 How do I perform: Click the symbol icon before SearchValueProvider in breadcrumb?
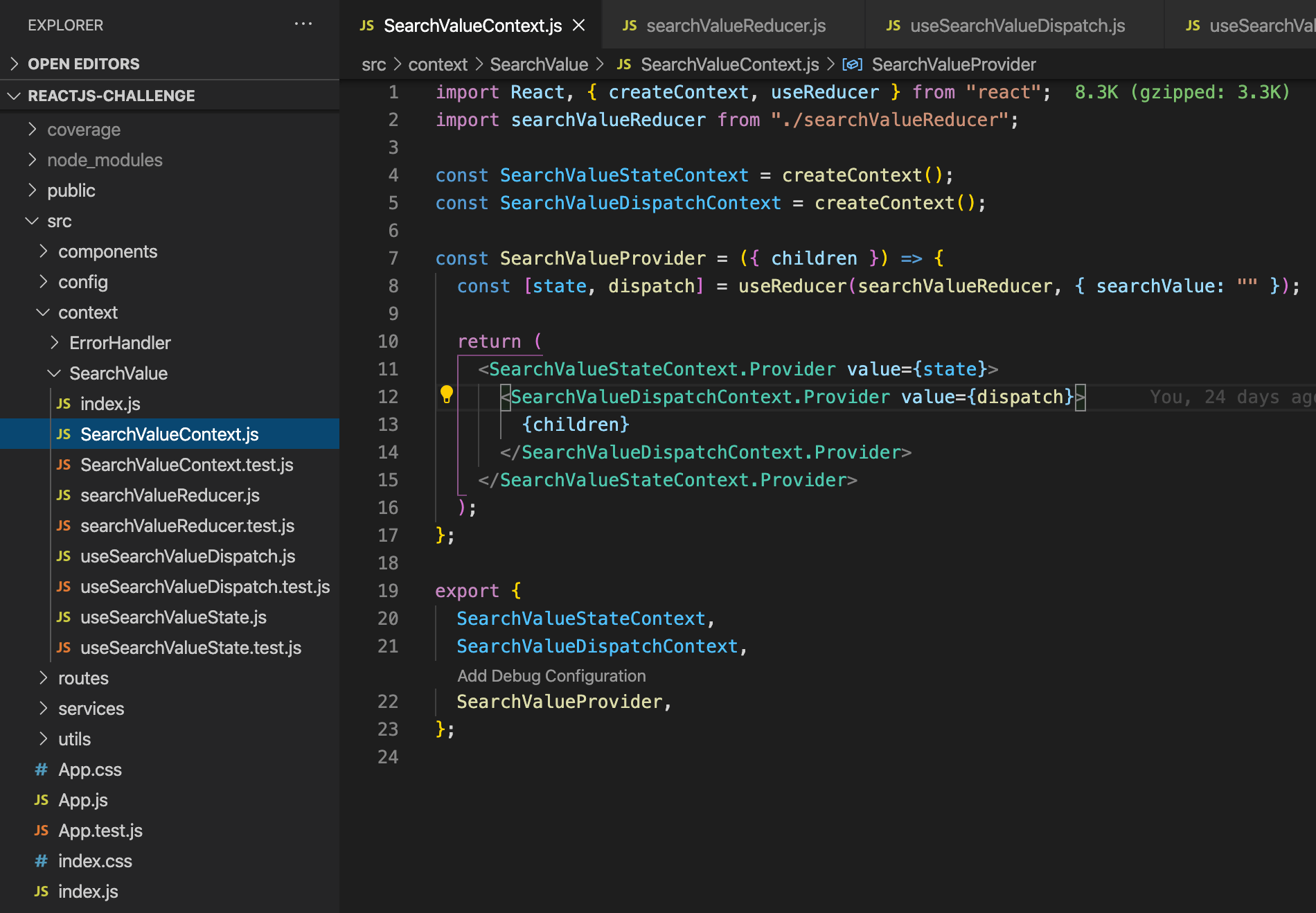click(853, 64)
